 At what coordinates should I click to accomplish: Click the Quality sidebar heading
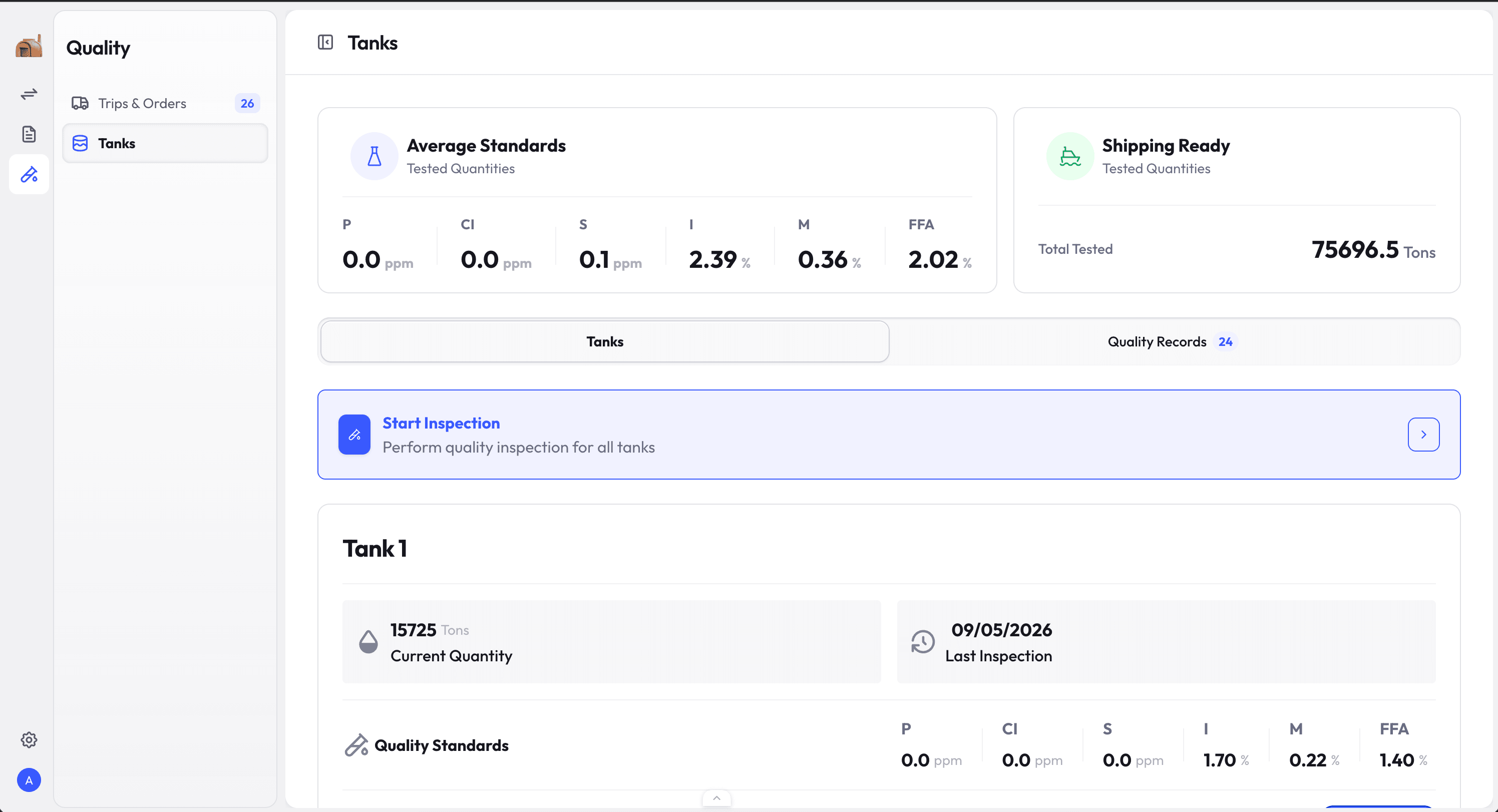tap(98, 48)
